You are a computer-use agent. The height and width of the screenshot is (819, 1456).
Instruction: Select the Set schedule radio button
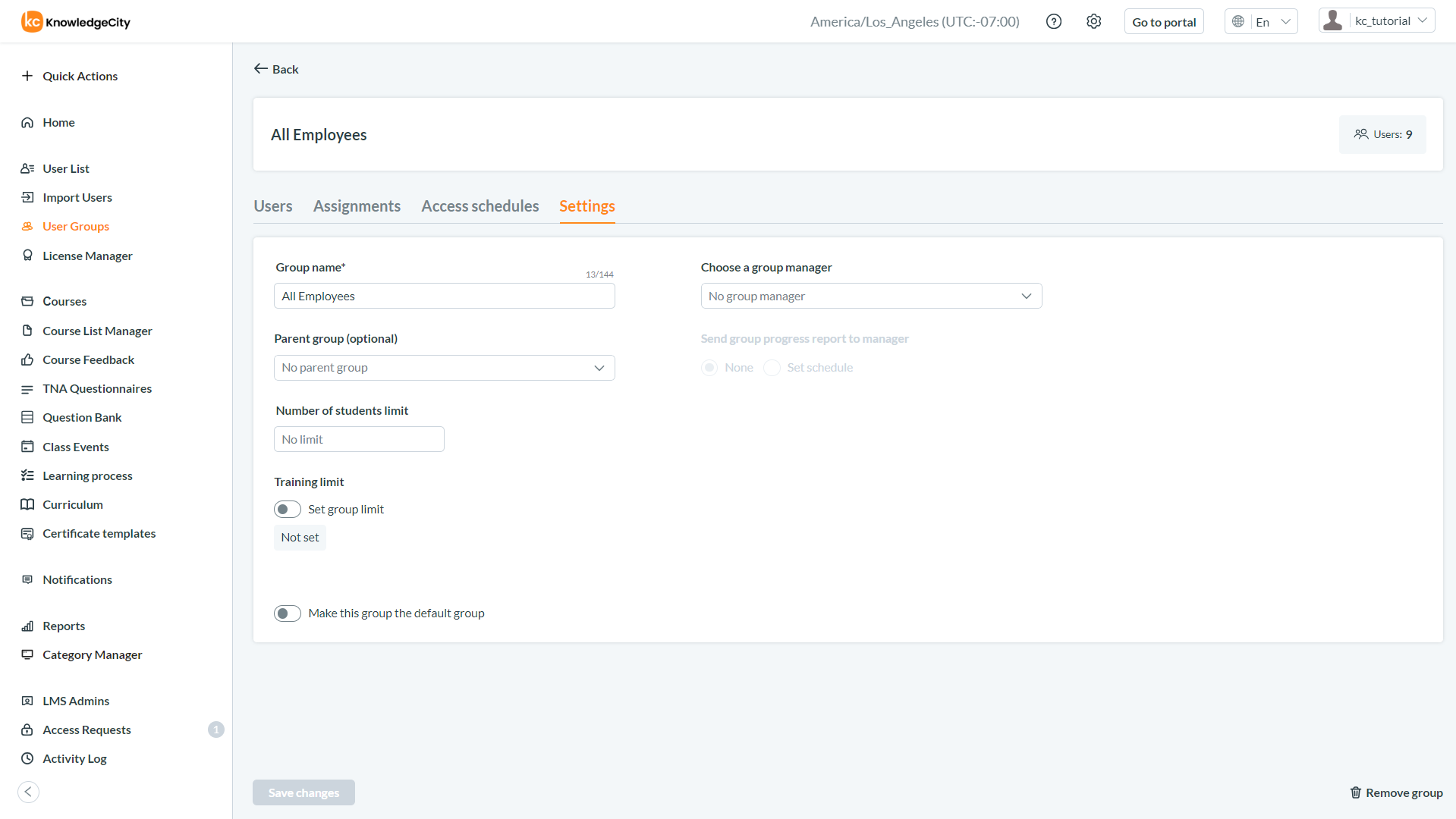772,368
